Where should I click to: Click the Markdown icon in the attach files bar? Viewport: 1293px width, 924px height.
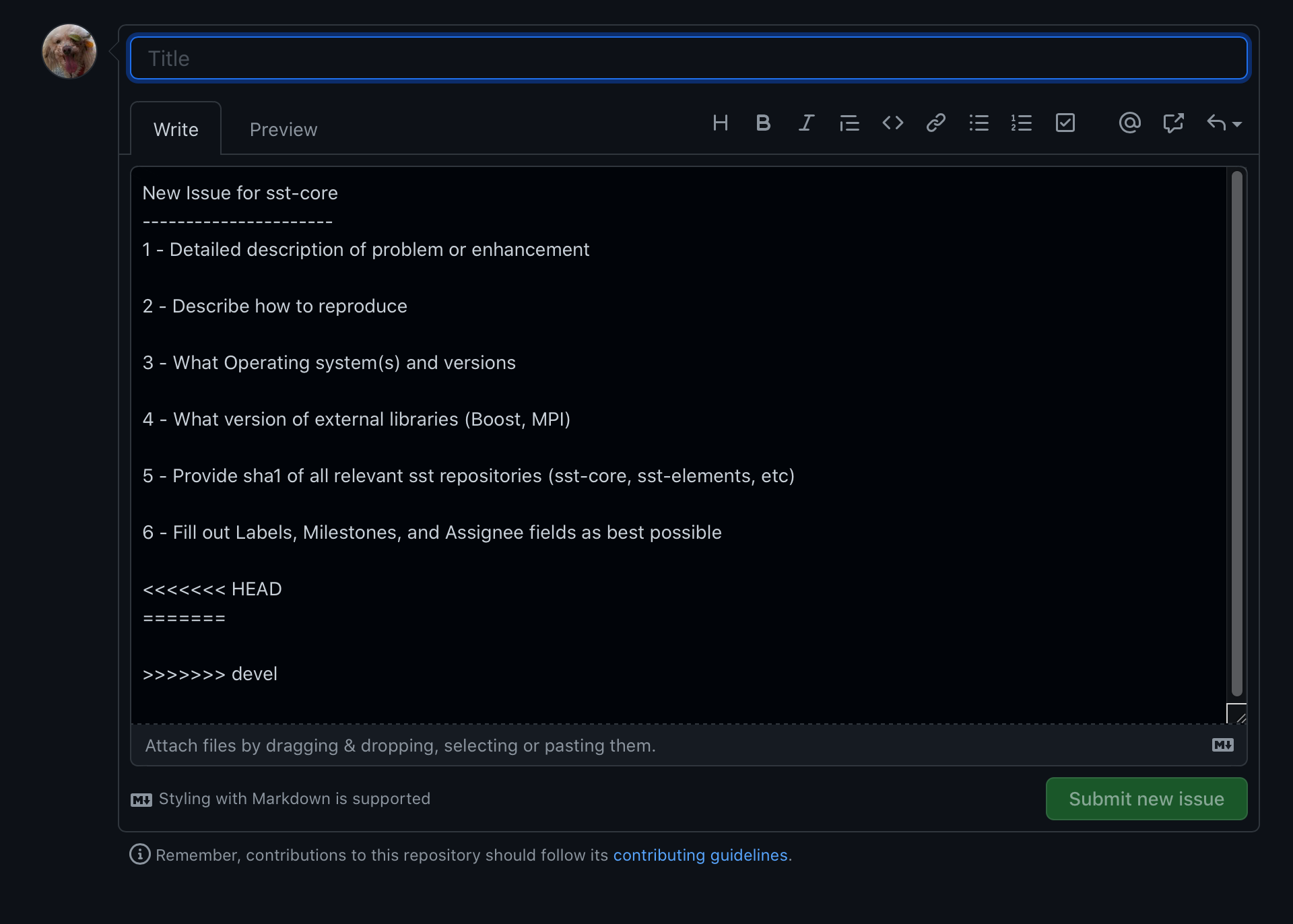click(1222, 745)
